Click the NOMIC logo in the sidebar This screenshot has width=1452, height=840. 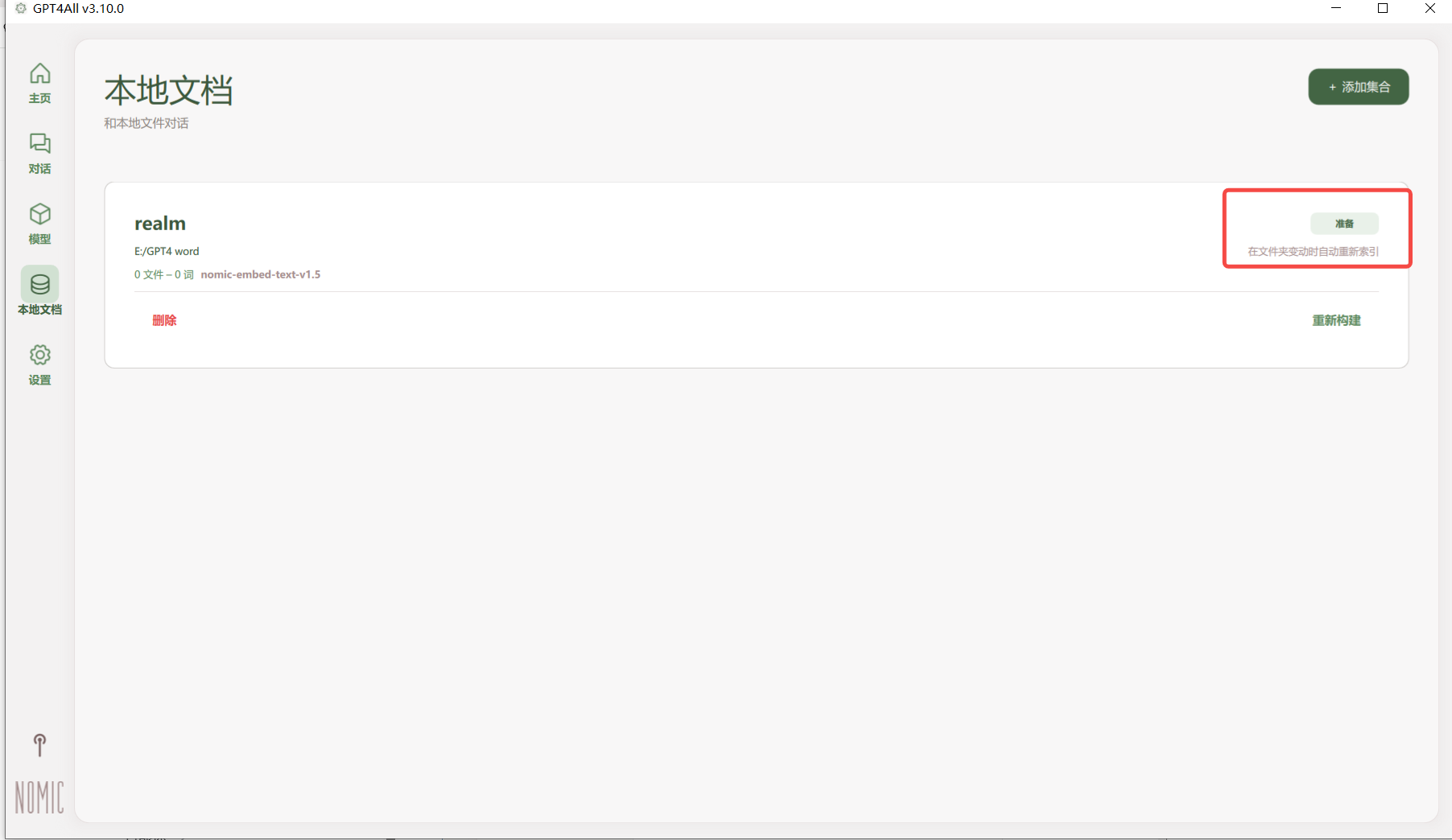39,797
